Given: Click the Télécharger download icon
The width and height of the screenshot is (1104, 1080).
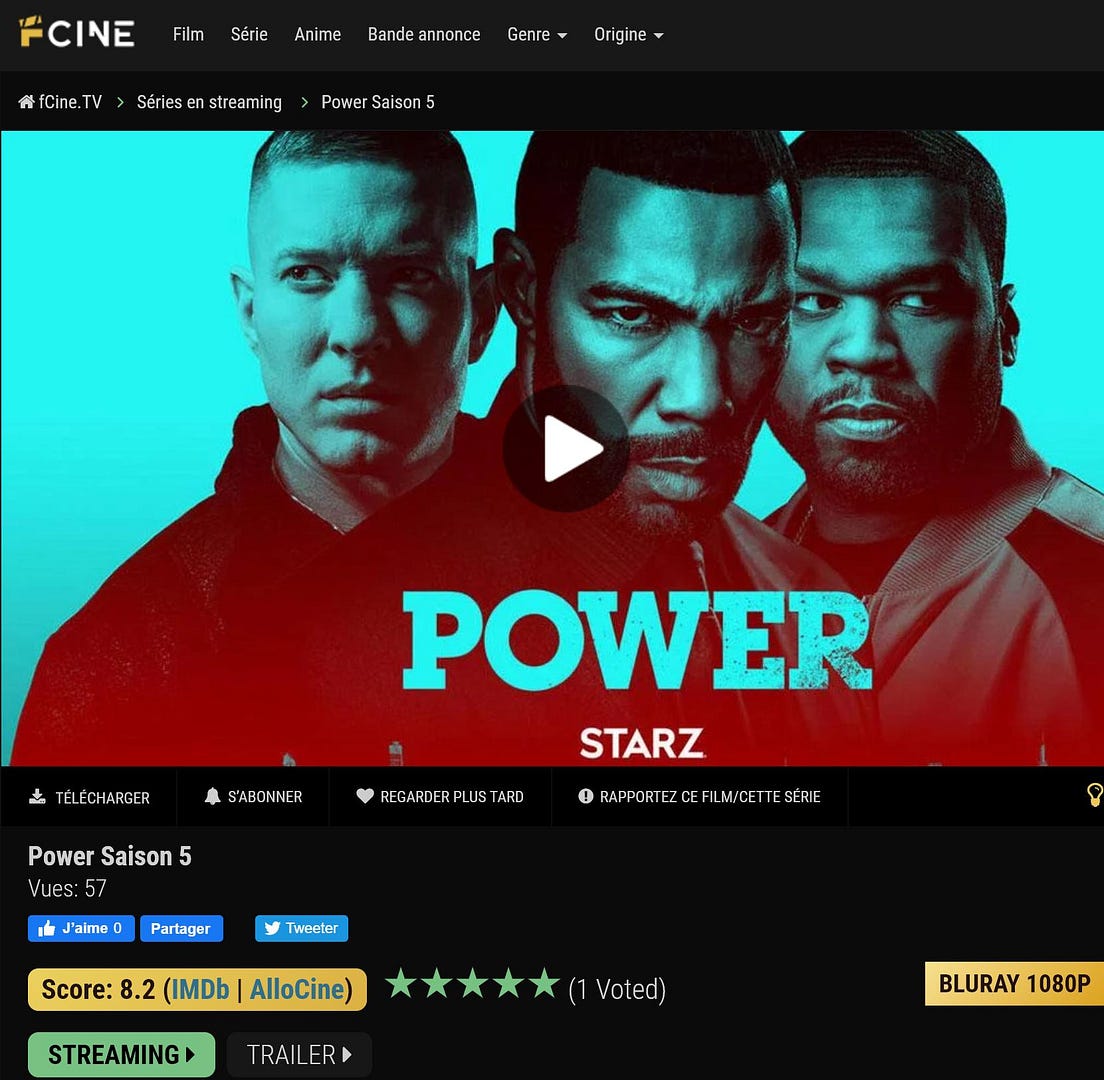Looking at the screenshot, I should [37, 796].
